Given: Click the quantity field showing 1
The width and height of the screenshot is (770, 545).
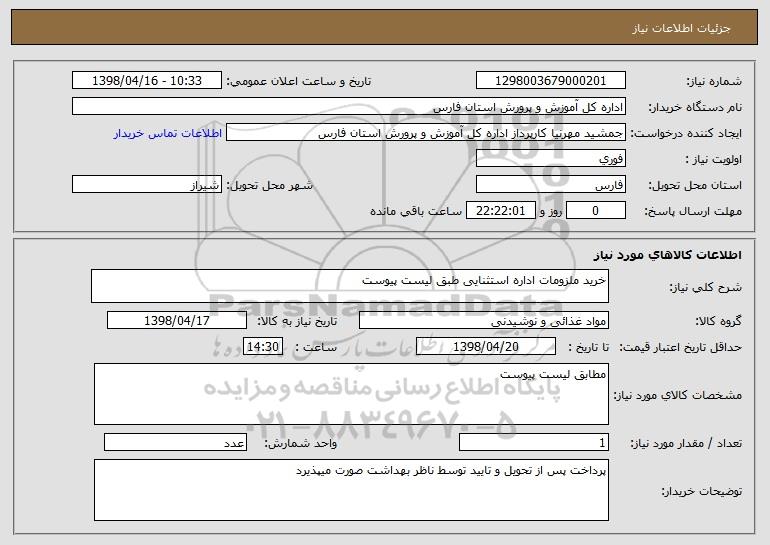Looking at the screenshot, I should [x=534, y=442].
